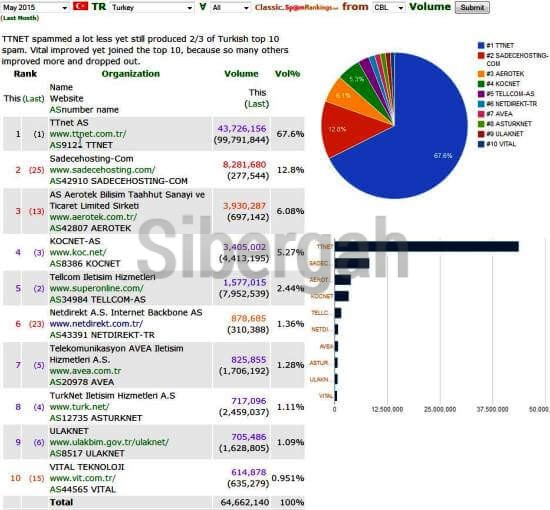550x510 pixels.
Task: Sort by the Volume column header
Action: [x=241, y=74]
